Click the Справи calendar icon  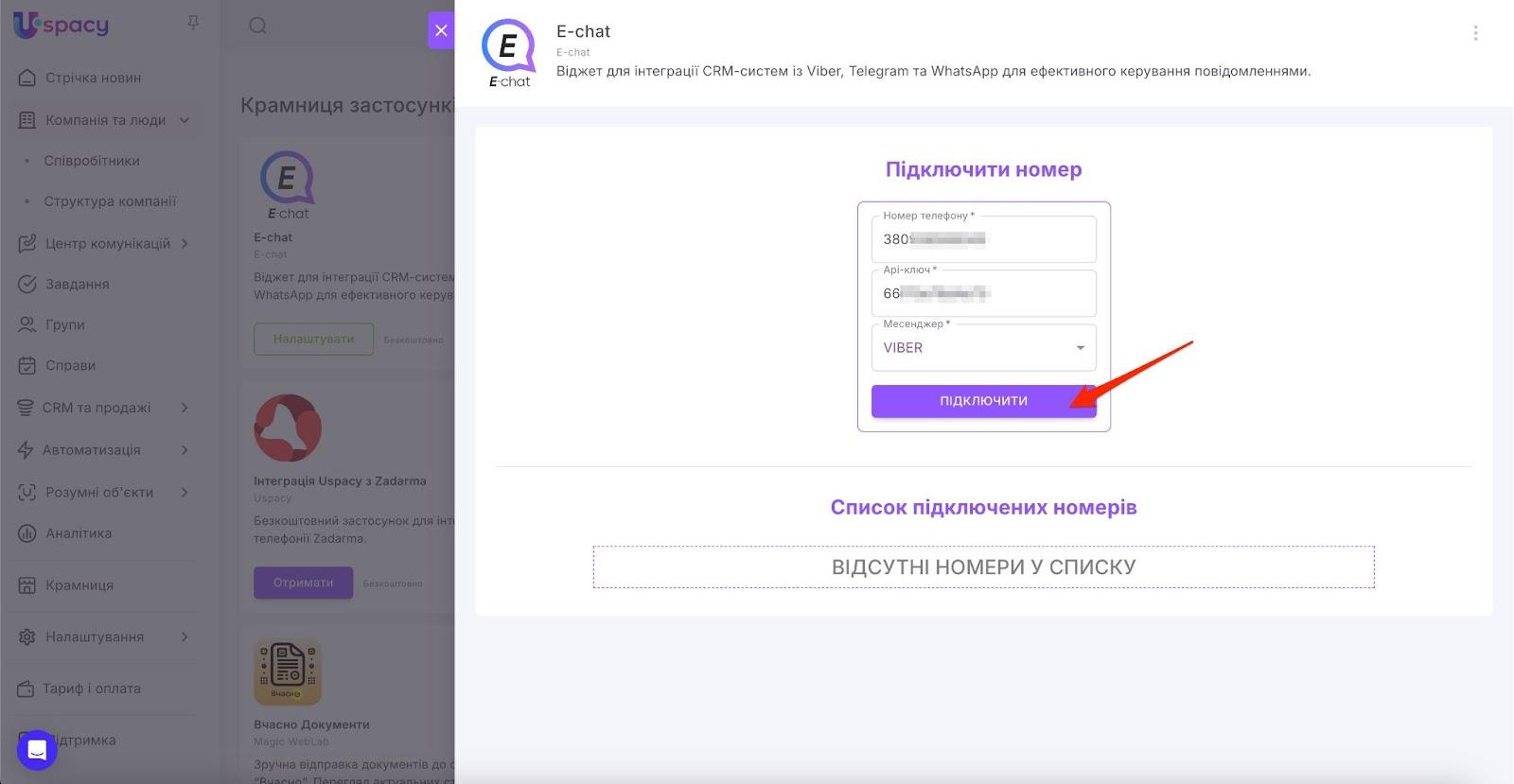27,365
